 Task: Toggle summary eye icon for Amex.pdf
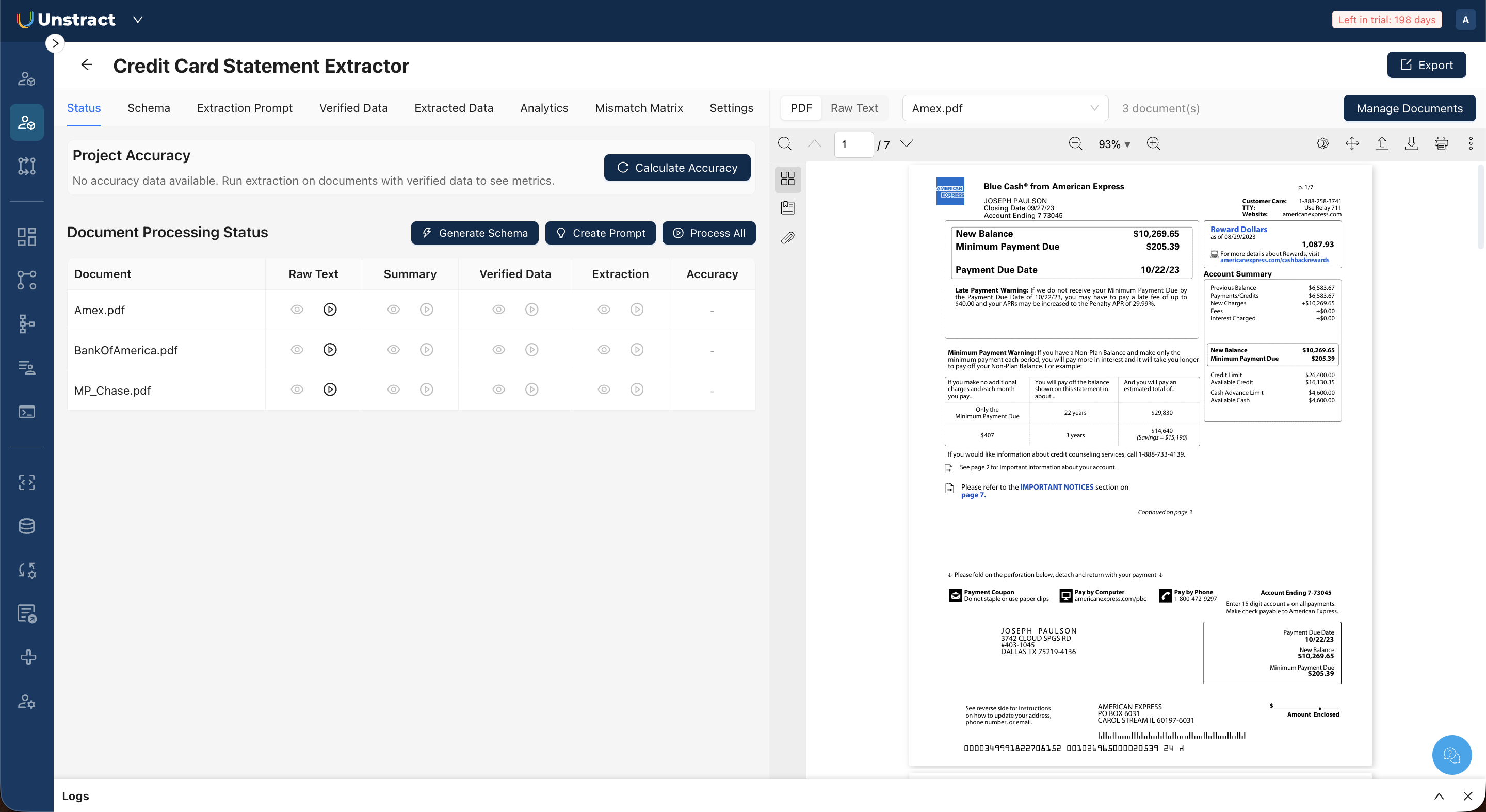(x=393, y=310)
